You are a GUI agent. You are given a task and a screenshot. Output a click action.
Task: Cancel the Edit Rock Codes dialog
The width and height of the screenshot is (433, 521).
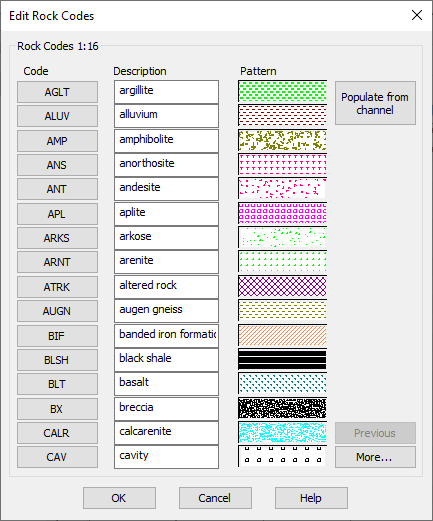pos(215,498)
